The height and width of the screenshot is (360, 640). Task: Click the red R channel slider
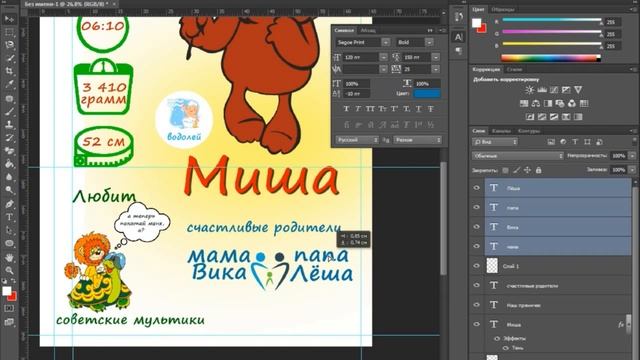pos(551,20)
